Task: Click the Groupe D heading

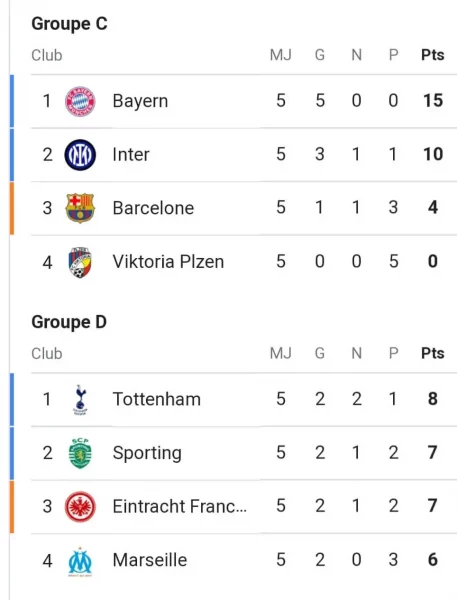Action: tap(69, 323)
